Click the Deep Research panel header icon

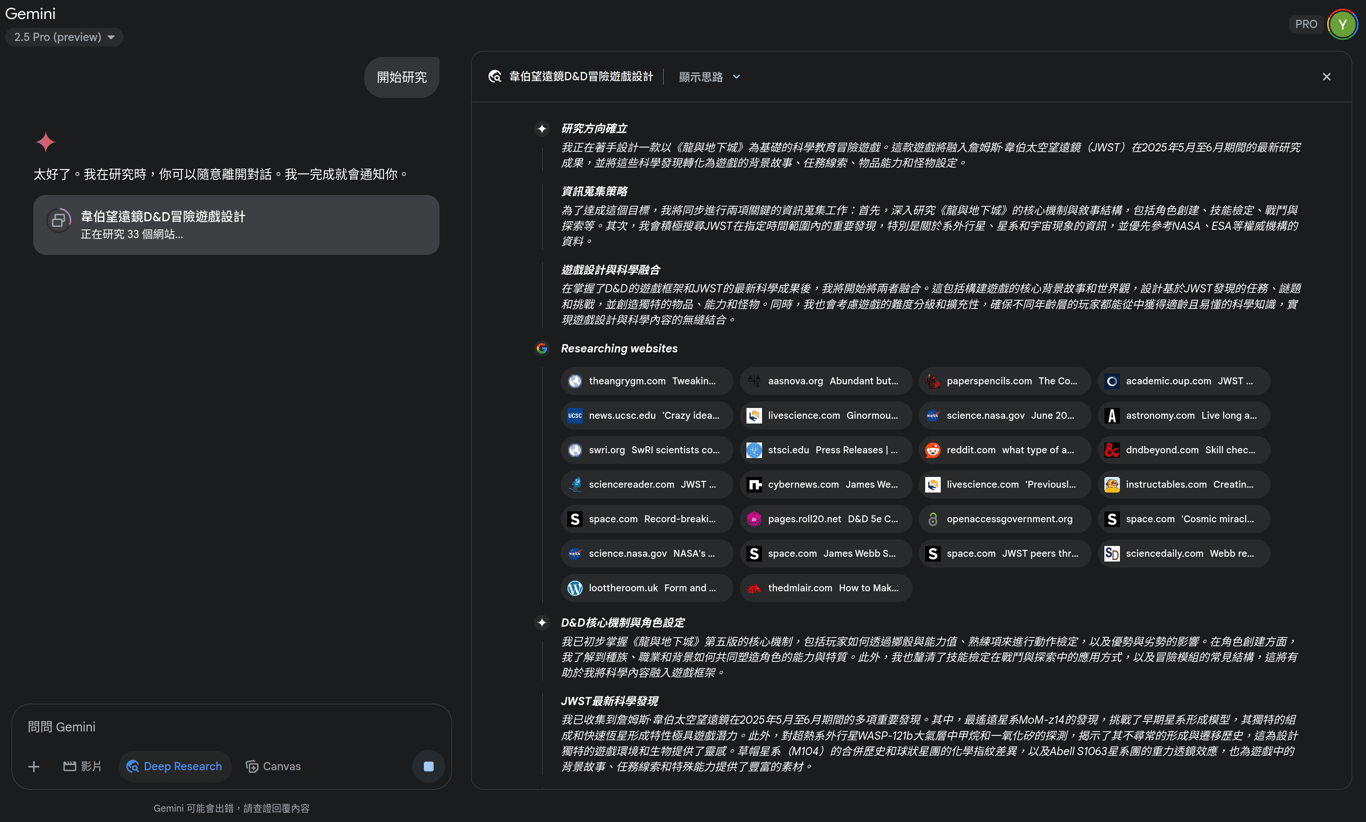coord(495,76)
